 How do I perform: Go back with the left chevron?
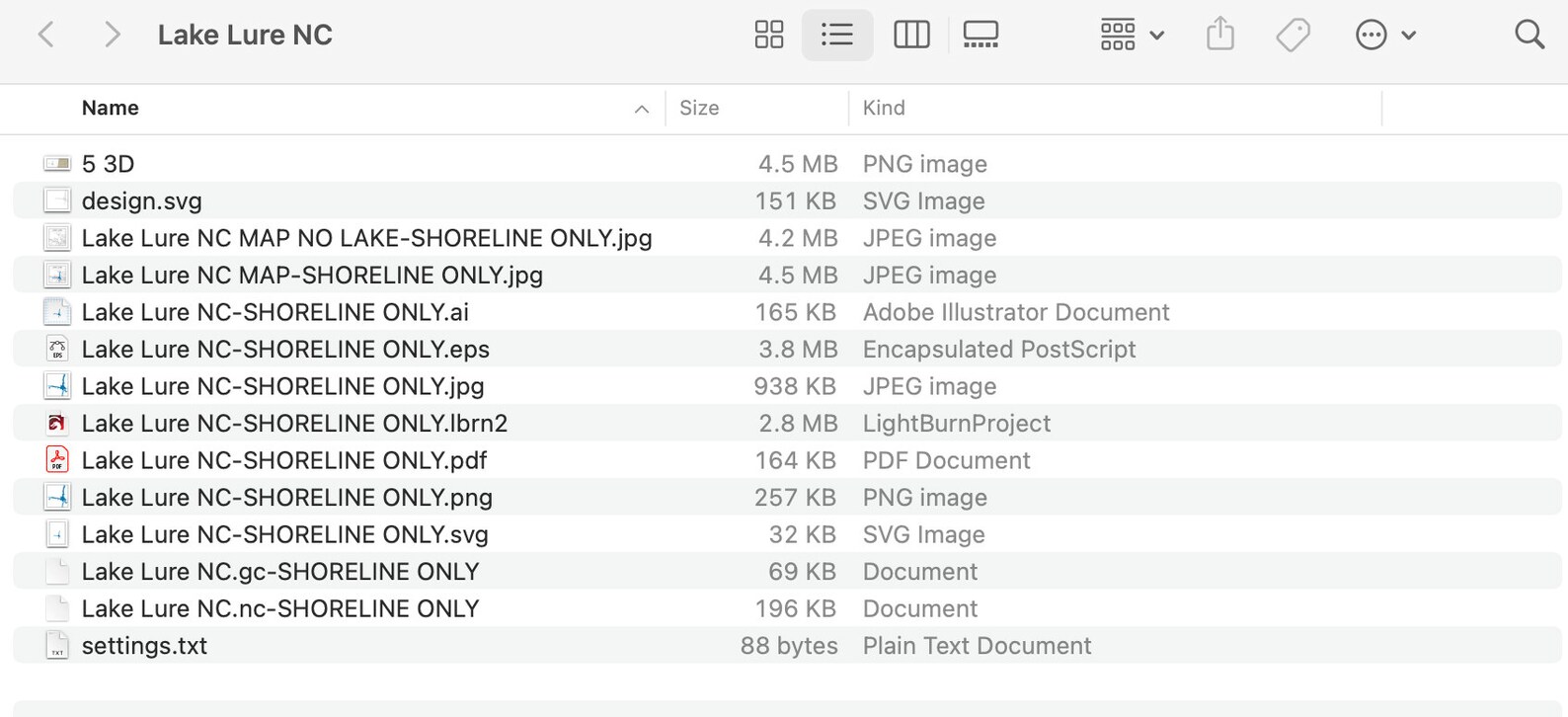coord(45,35)
